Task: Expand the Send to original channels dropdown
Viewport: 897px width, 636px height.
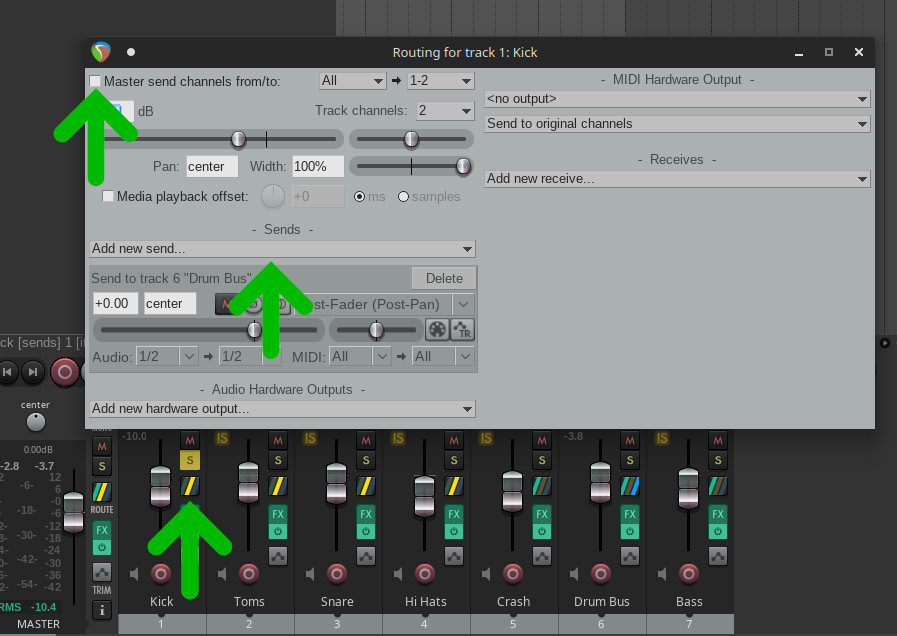Action: tap(677, 124)
